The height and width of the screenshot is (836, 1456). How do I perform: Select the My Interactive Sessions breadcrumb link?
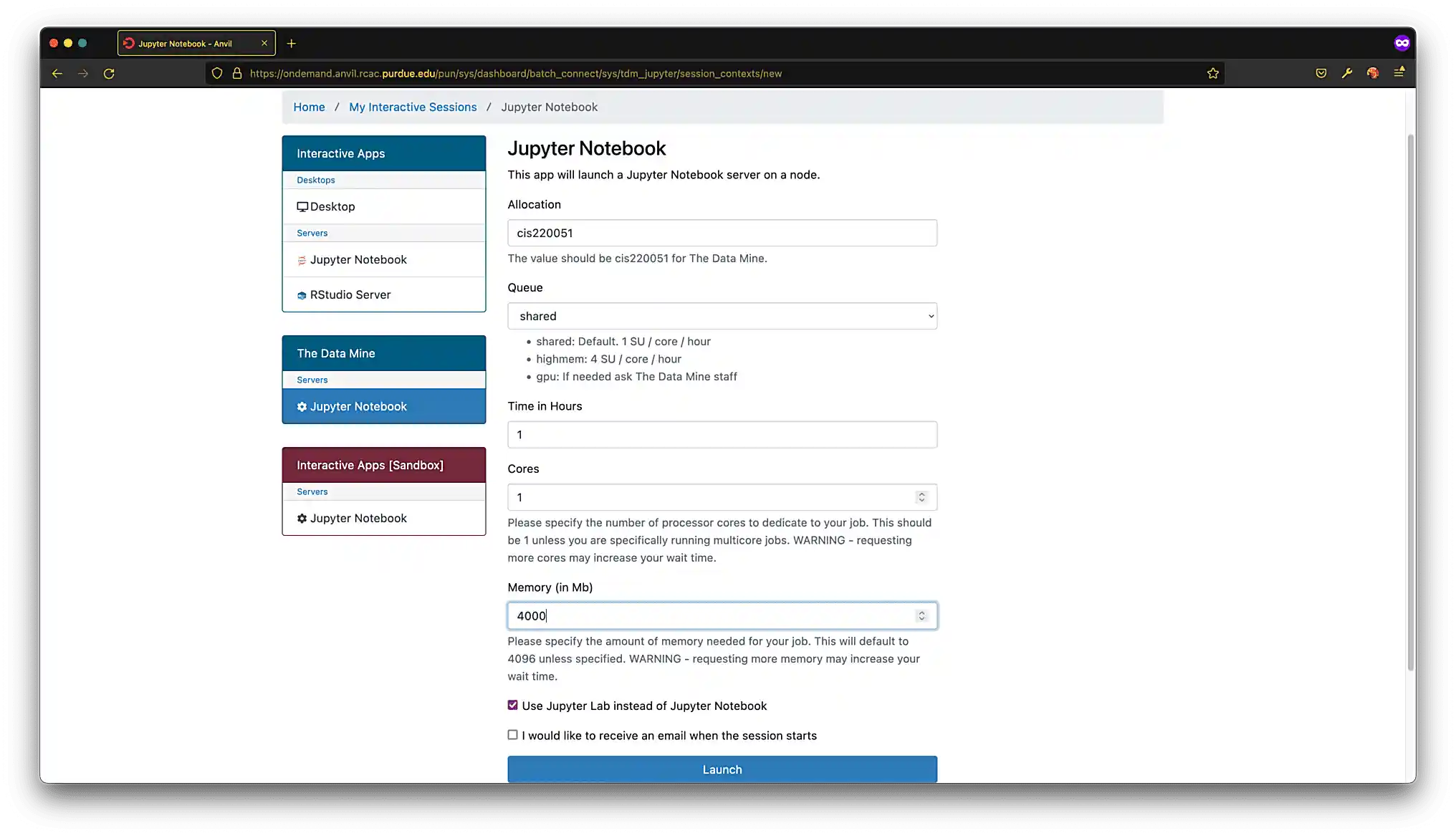pyautogui.click(x=413, y=107)
